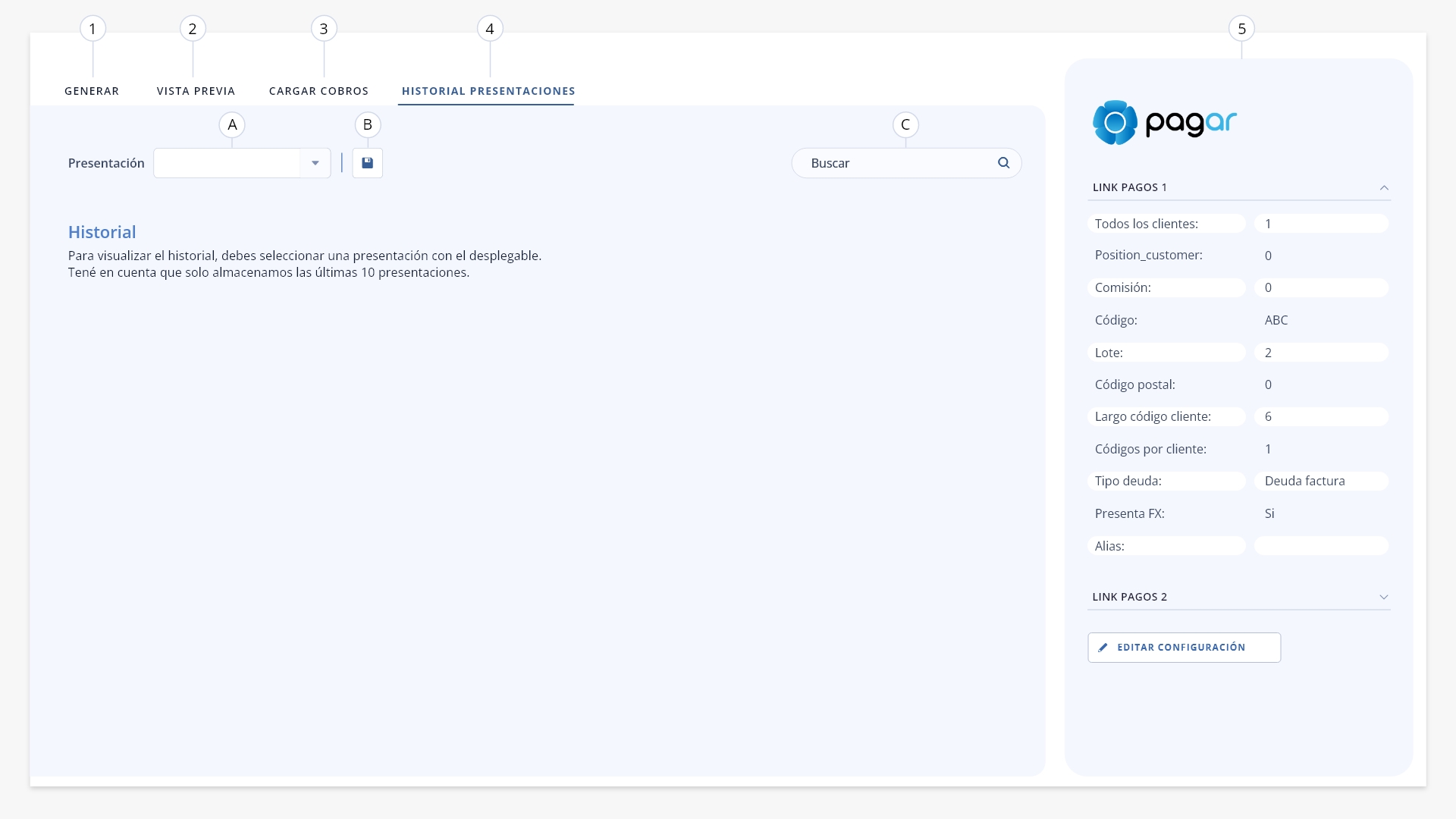This screenshot has height=819, width=1456.
Task: Click the search magnifier icon
Action: (x=1003, y=163)
